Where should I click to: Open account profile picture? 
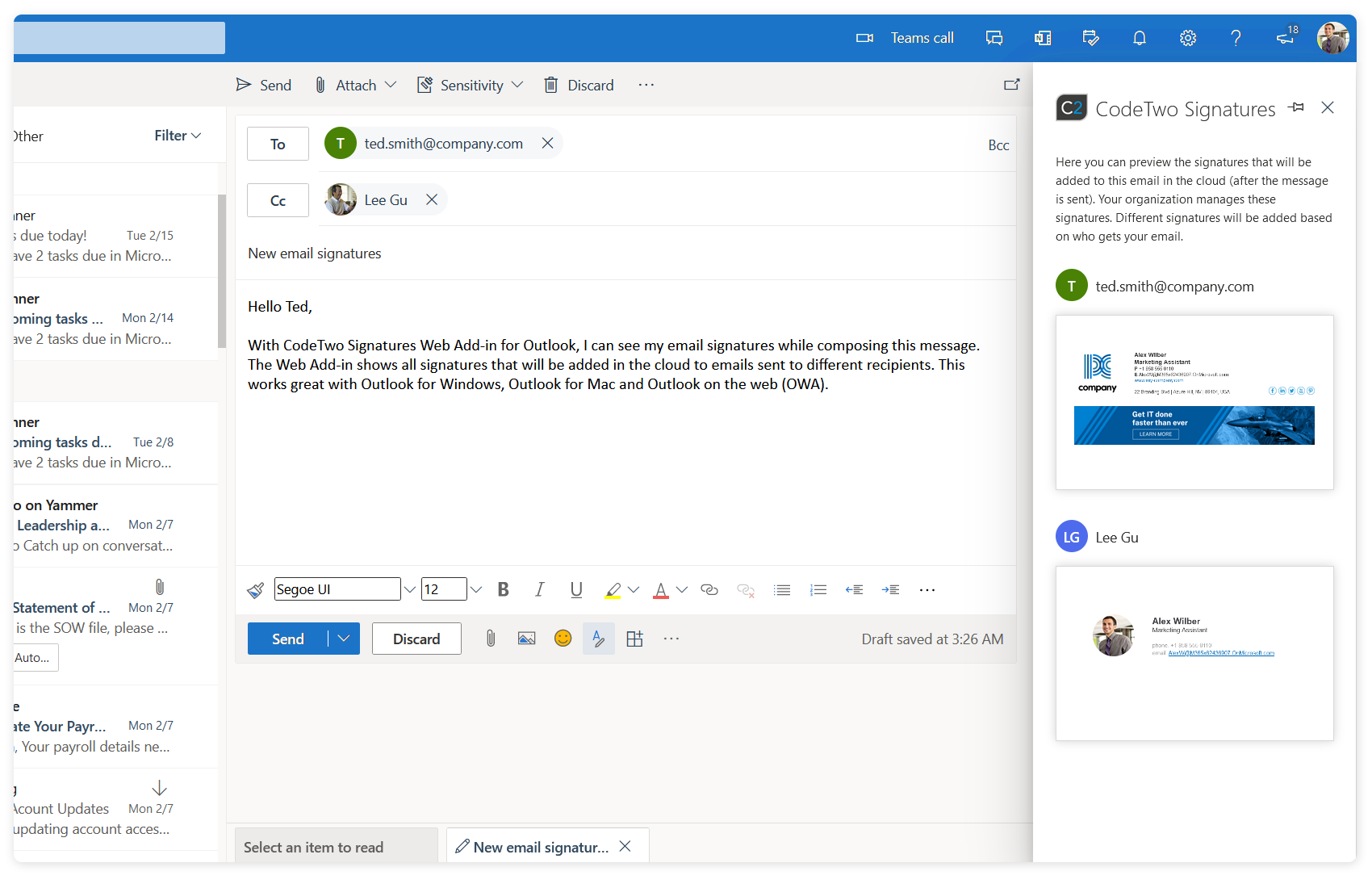(1333, 38)
